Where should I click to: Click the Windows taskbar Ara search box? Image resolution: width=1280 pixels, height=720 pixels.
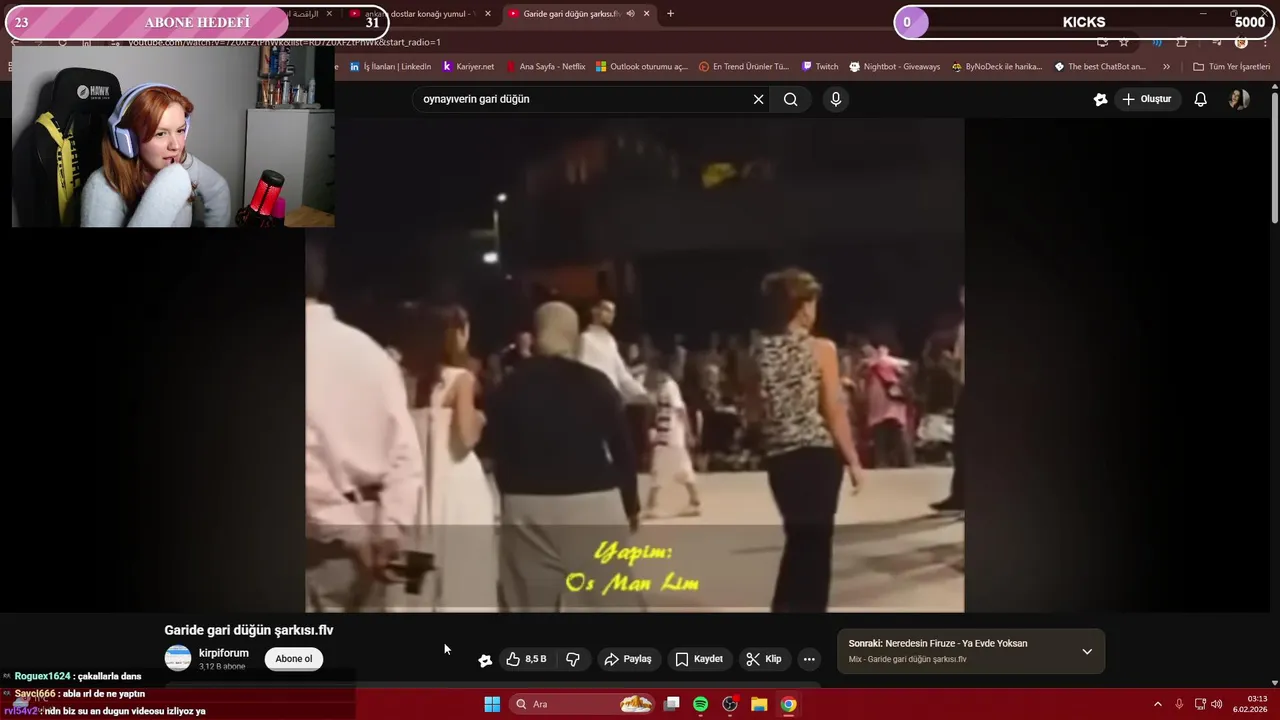pyautogui.click(x=582, y=704)
